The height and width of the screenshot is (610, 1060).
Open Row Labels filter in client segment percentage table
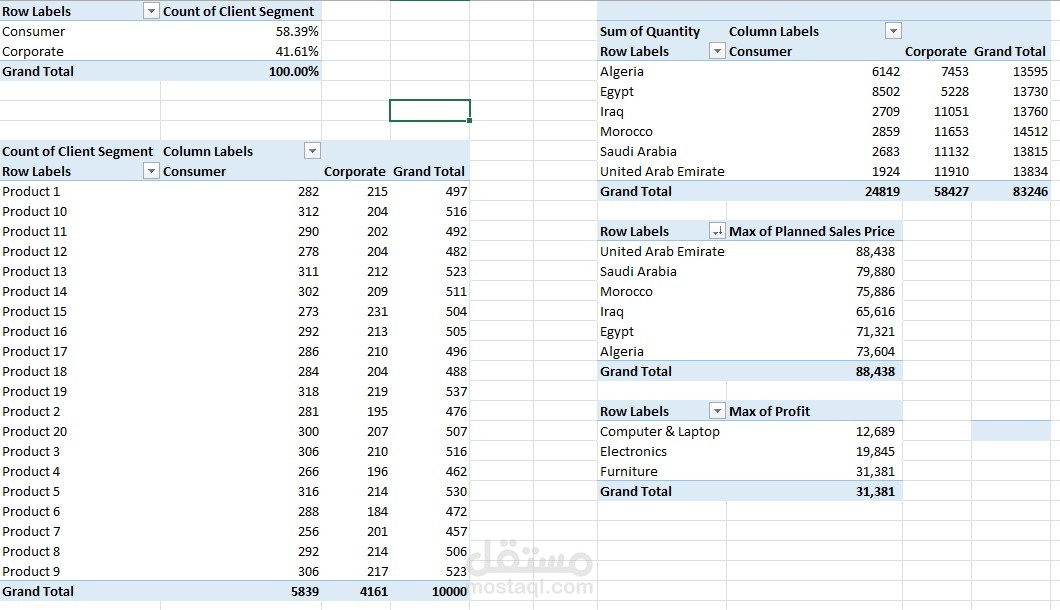click(151, 11)
